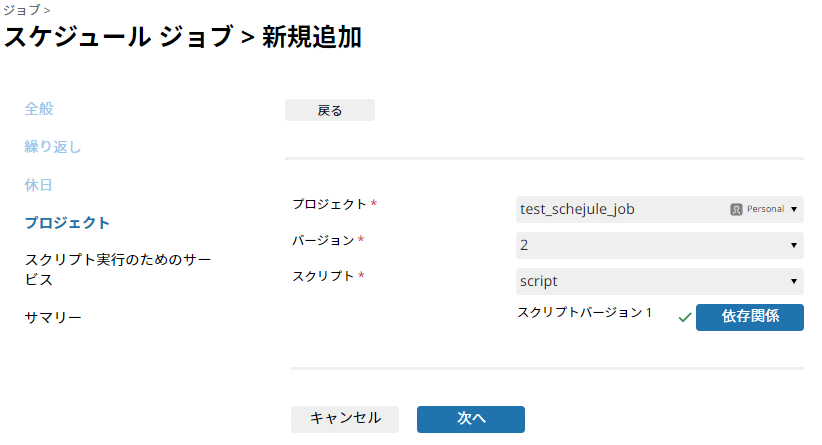Viewport: 822px width, 445px height.
Task: Click the 次へ button
Action: 471,419
